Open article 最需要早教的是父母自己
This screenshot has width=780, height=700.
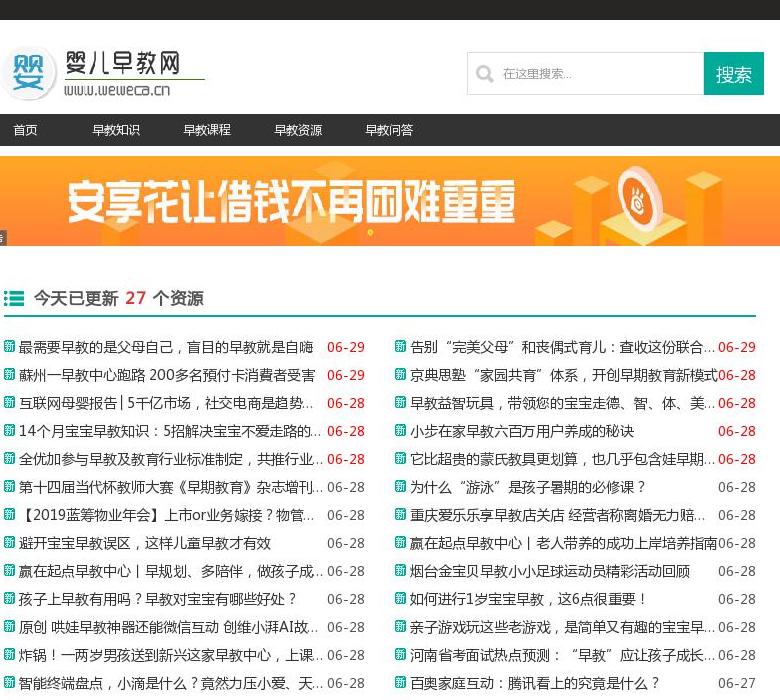click(166, 347)
